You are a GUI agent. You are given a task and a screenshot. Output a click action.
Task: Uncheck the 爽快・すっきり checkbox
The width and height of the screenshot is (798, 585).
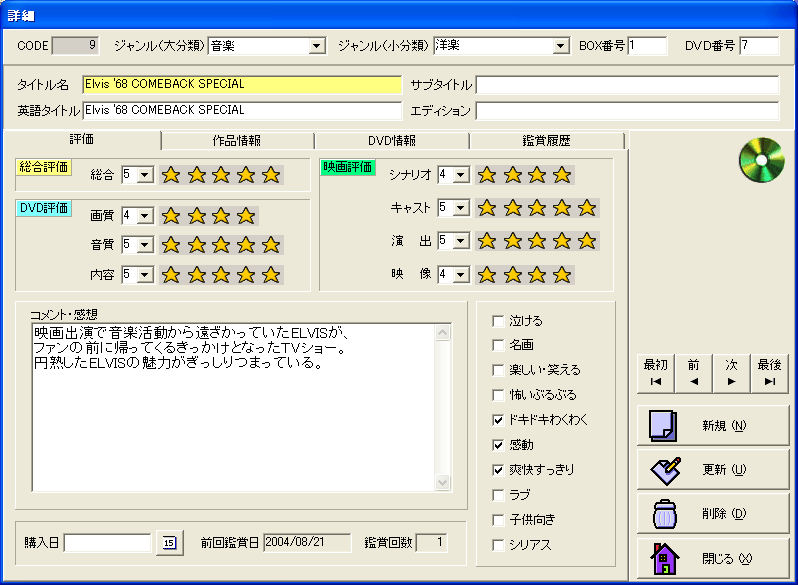tap(498, 470)
